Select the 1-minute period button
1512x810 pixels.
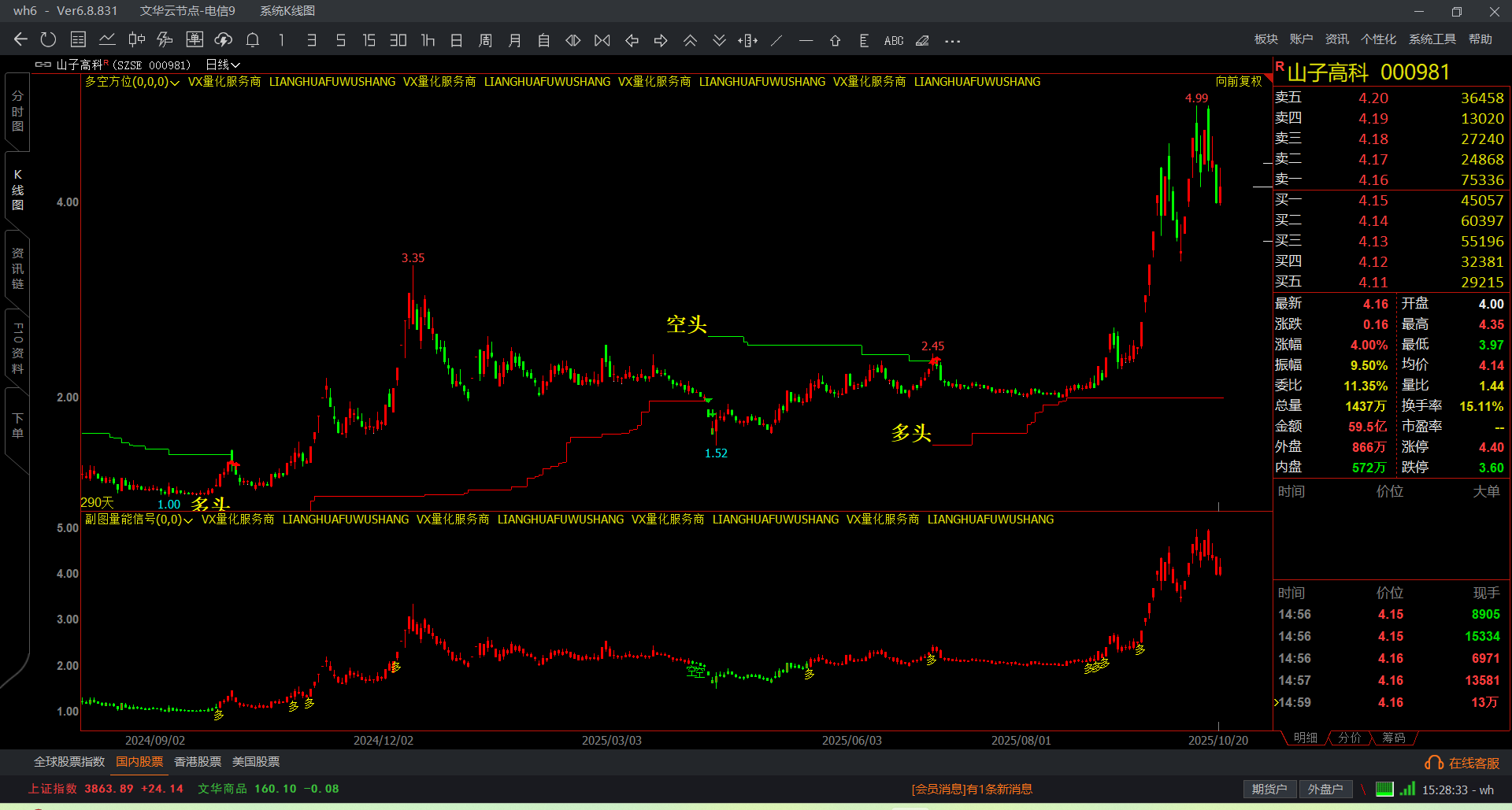282,40
